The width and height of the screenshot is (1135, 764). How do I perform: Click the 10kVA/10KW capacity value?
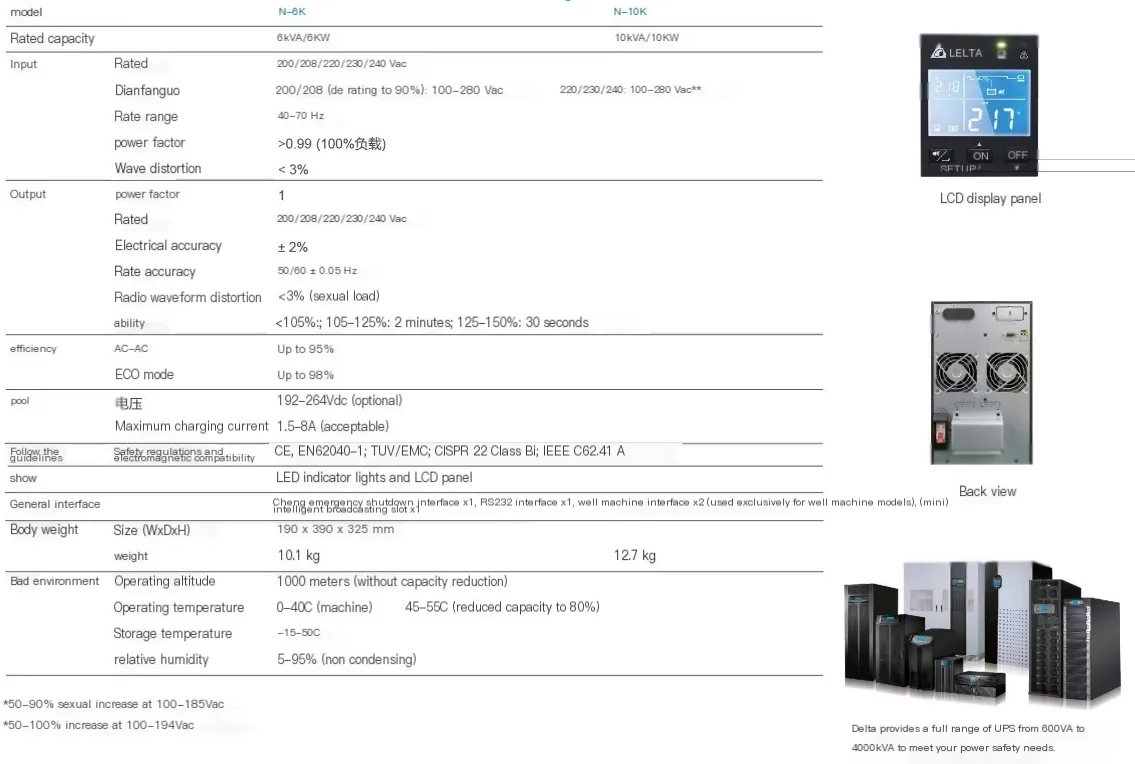click(646, 38)
